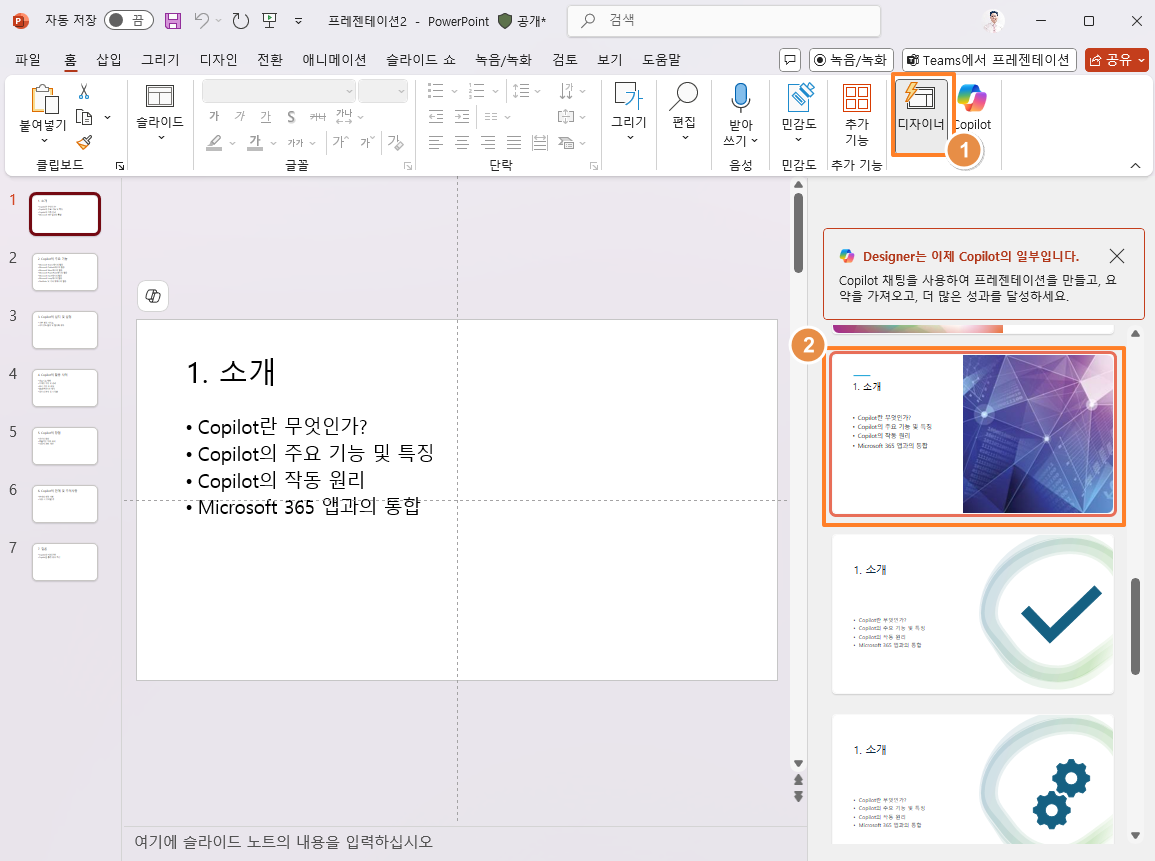Click the Comments speech bubble icon
The height and width of the screenshot is (861, 1155).
point(790,60)
